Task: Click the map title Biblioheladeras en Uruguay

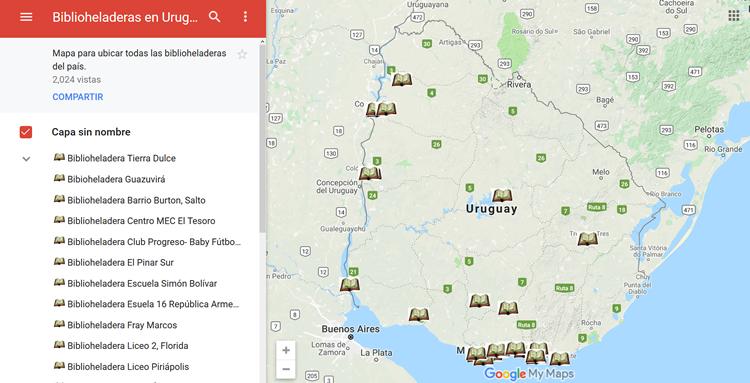Action: click(x=125, y=17)
